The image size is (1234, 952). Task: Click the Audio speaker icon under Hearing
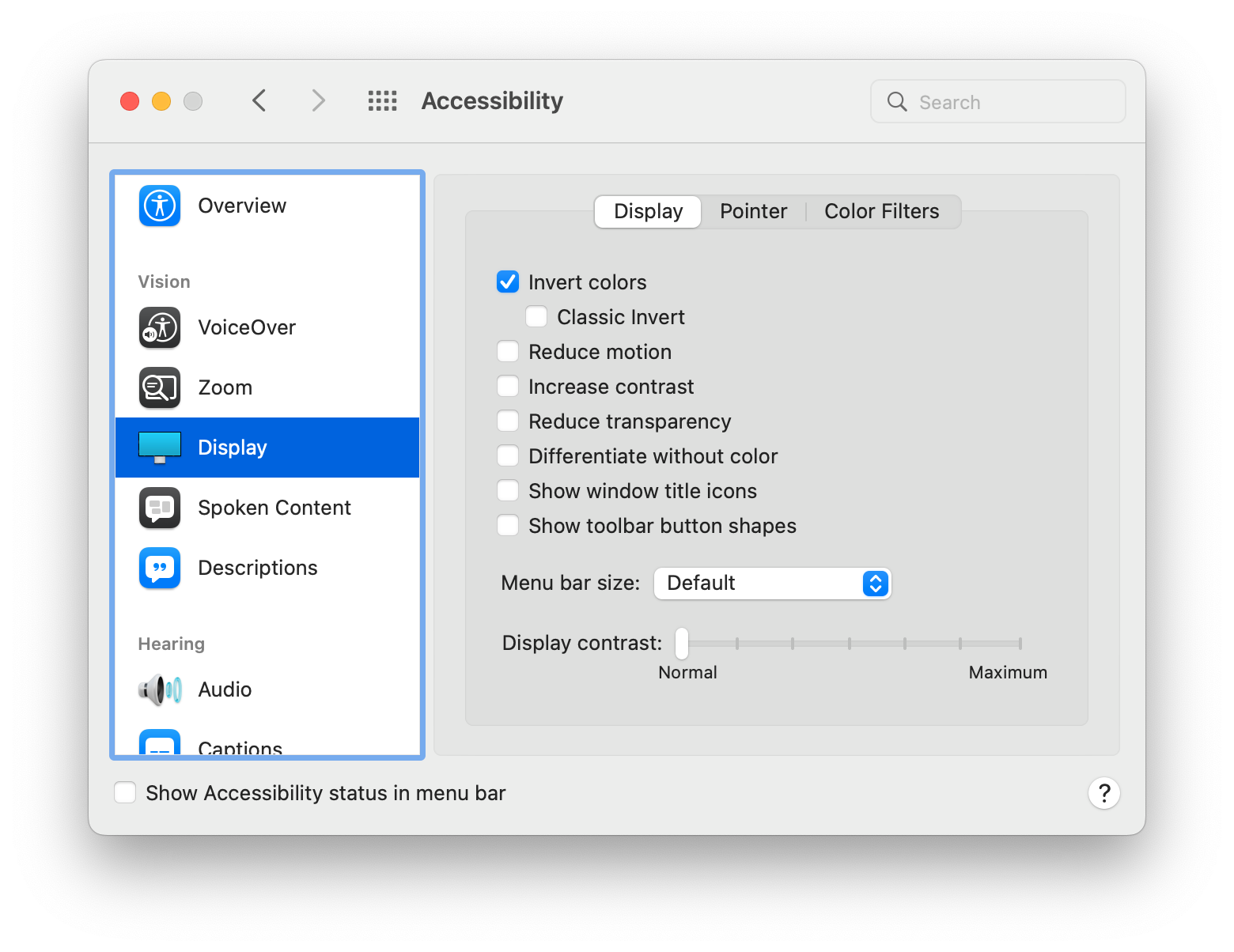pos(159,689)
